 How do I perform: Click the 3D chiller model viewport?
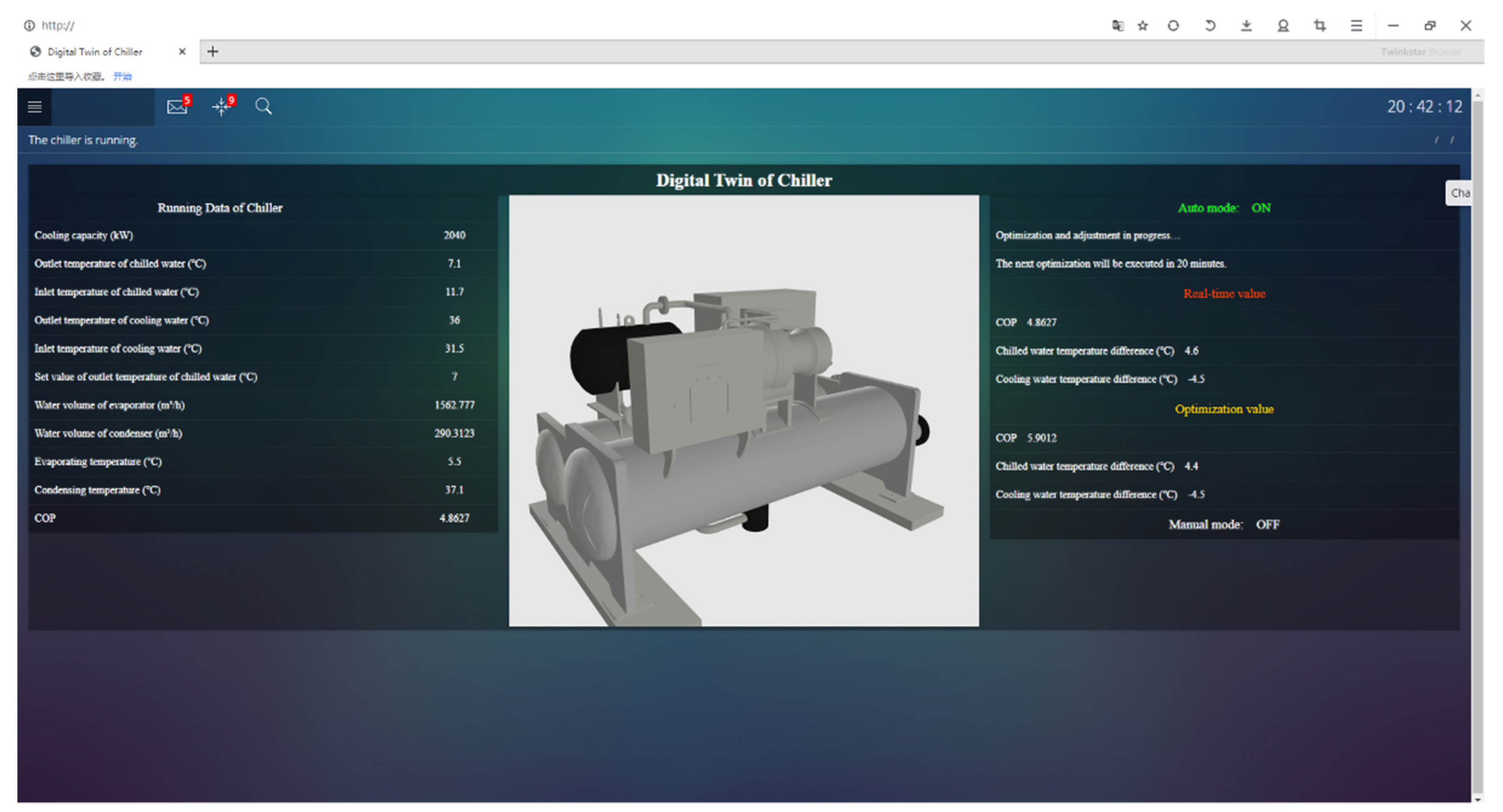coord(744,411)
